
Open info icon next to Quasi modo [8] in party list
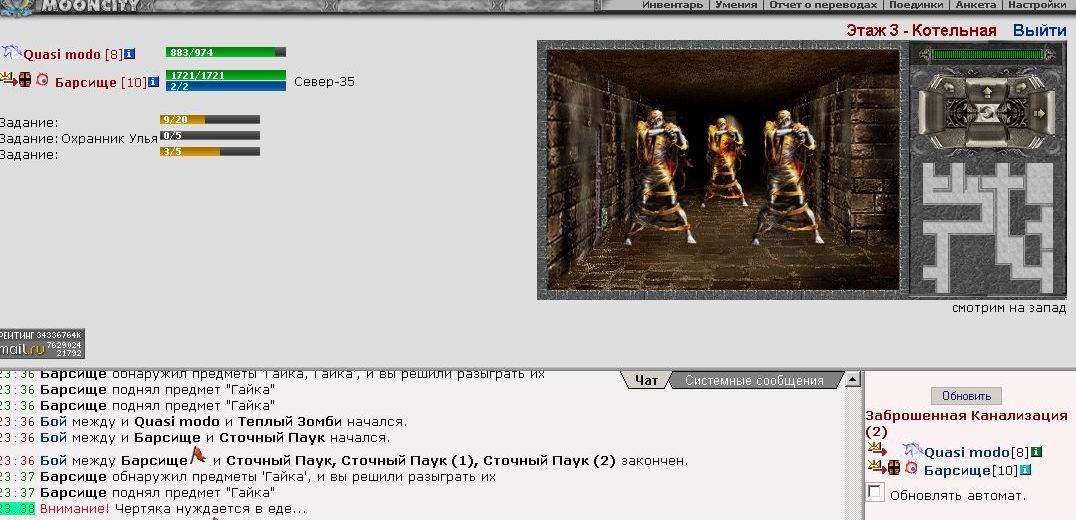click(x=129, y=54)
